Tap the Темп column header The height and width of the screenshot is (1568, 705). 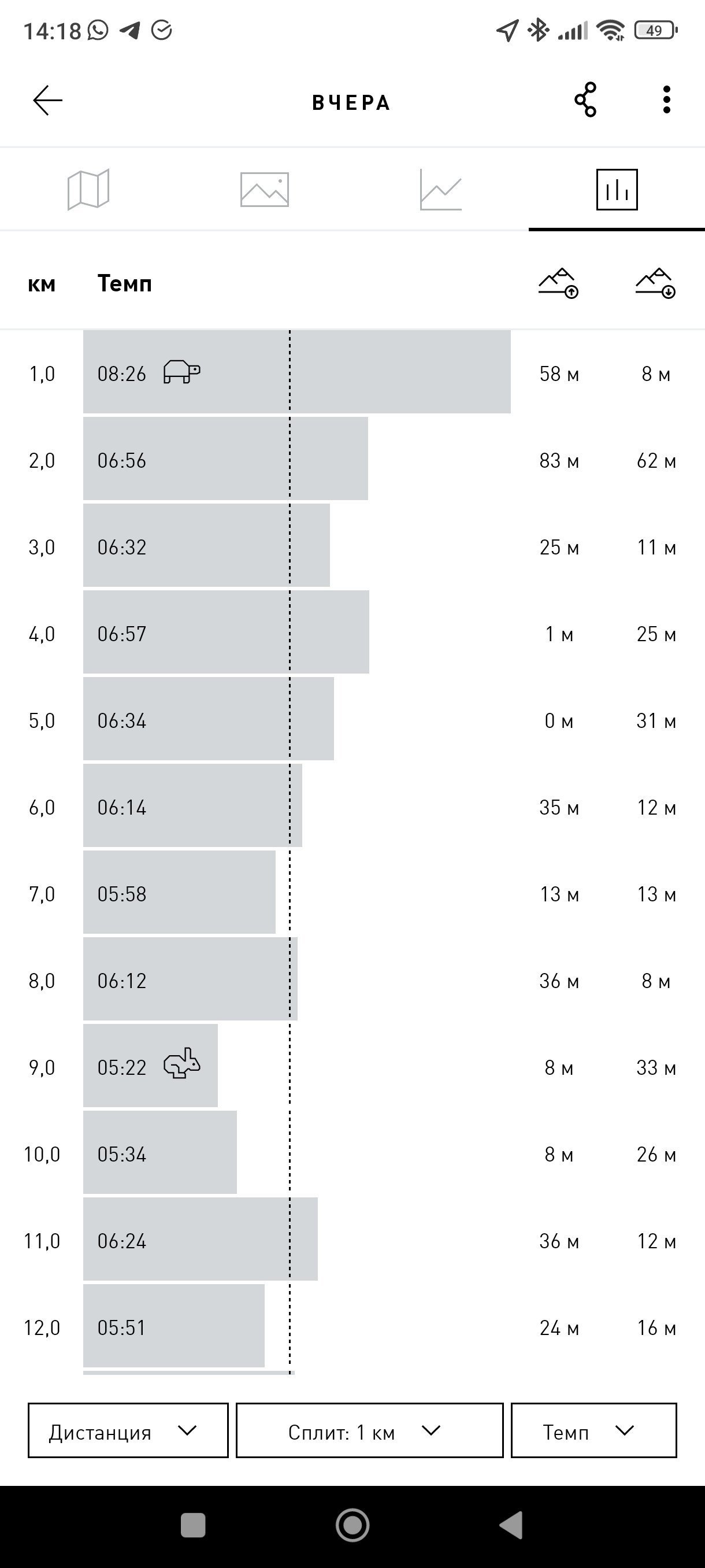click(x=125, y=284)
